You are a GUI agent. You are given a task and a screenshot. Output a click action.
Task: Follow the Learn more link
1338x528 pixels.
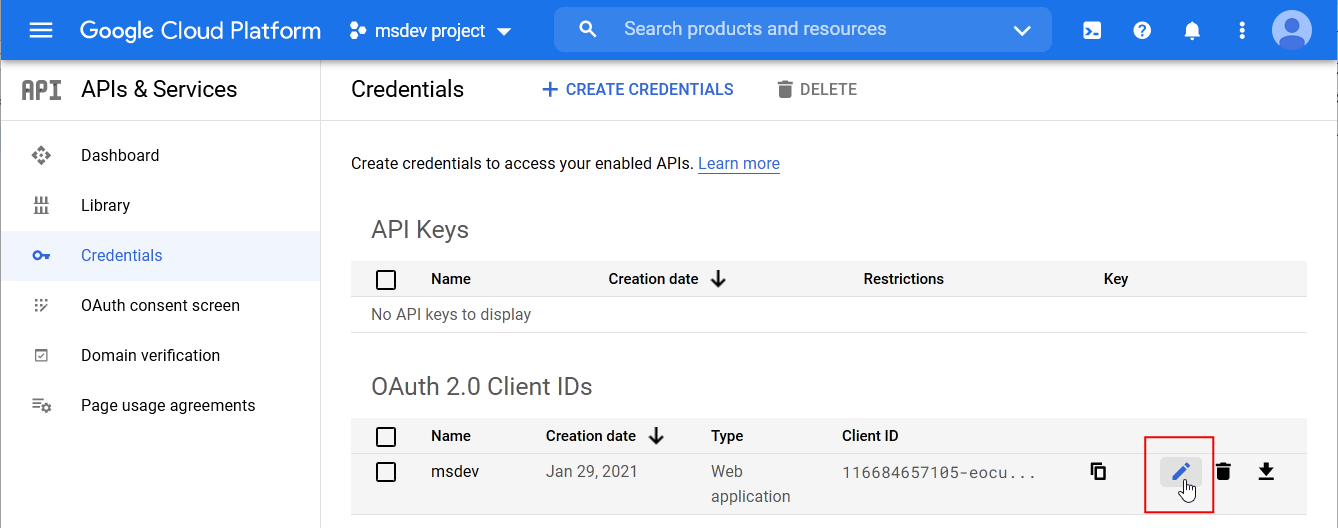[738, 164]
